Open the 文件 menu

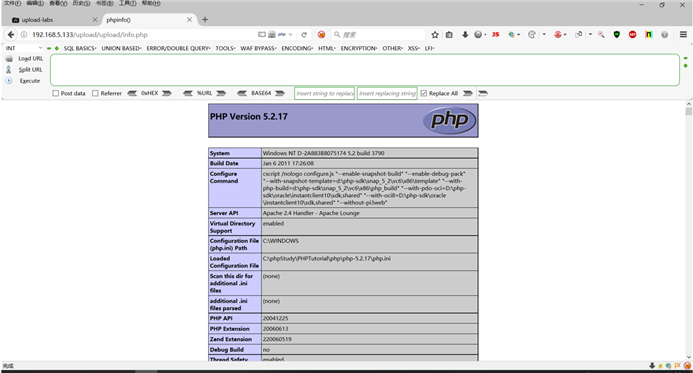pos(12,3)
